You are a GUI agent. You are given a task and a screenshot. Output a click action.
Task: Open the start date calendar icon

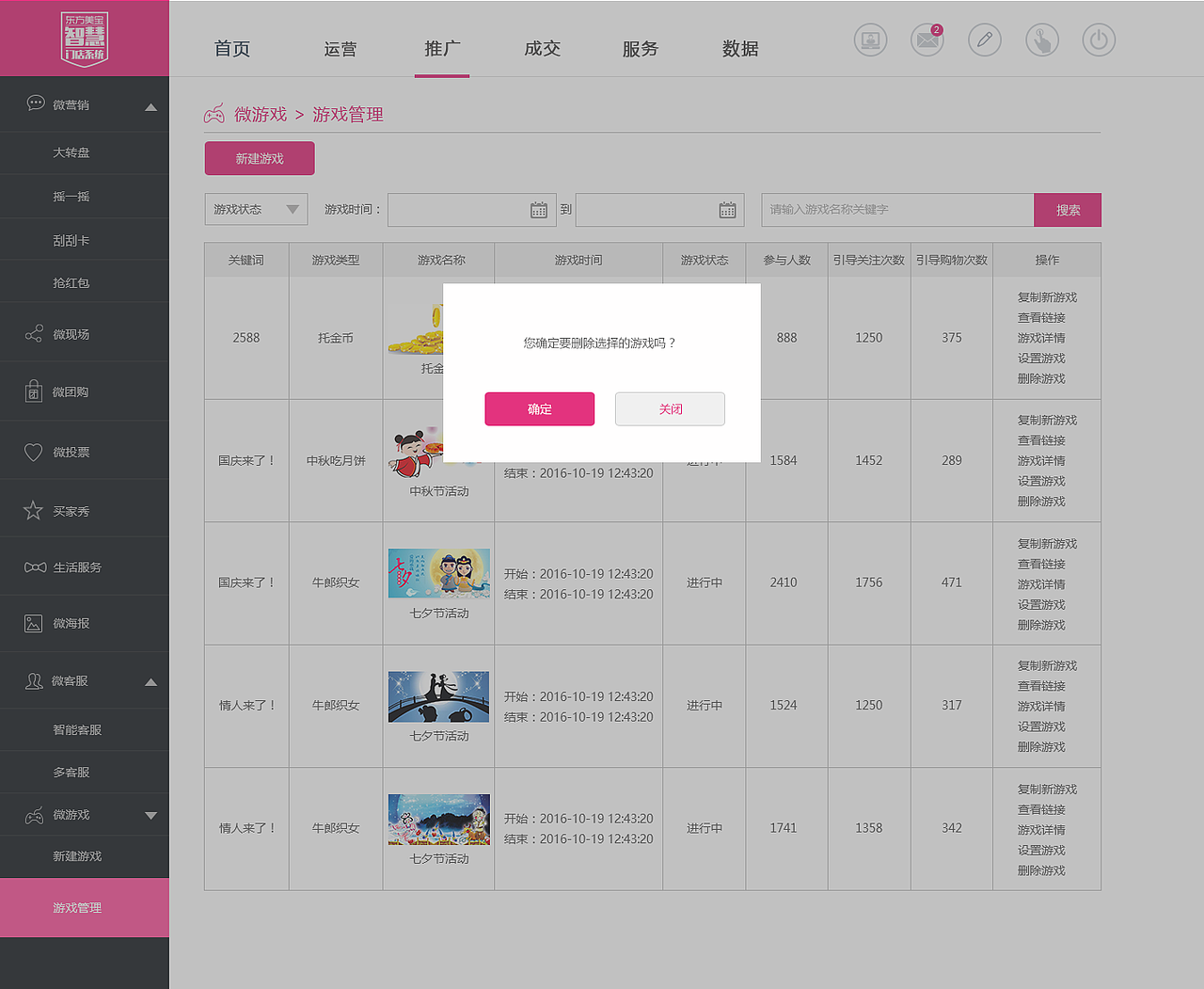[x=539, y=210]
